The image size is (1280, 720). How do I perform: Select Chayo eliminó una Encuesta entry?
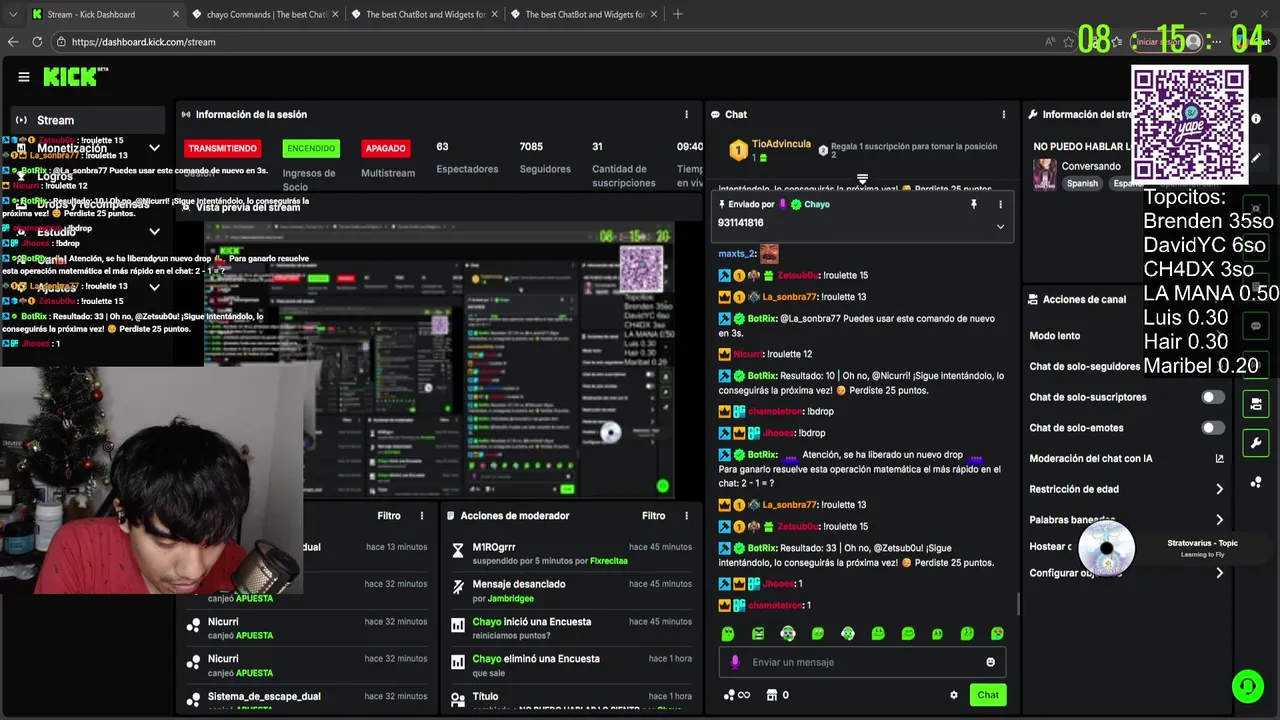(570, 665)
